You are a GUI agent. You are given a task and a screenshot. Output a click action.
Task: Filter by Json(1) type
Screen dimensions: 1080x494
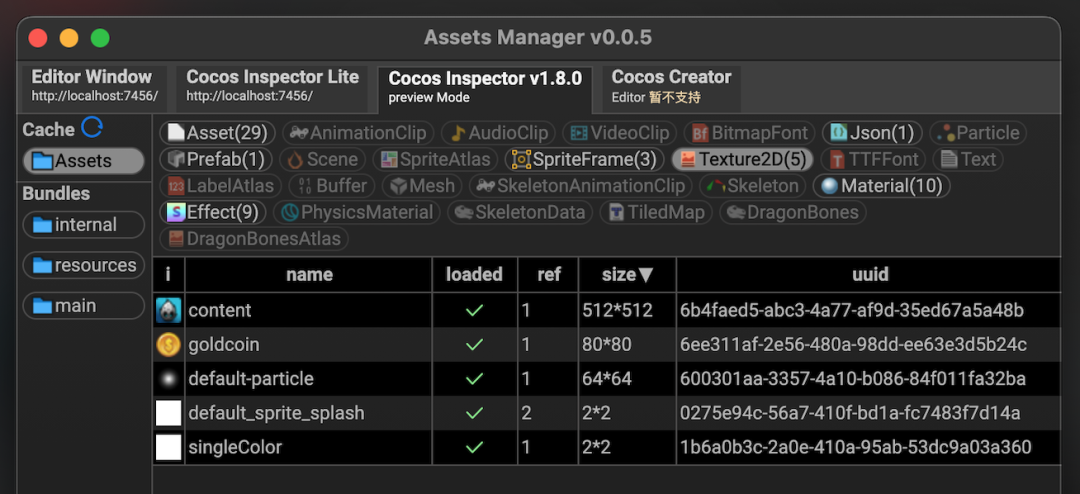[x=872, y=132]
